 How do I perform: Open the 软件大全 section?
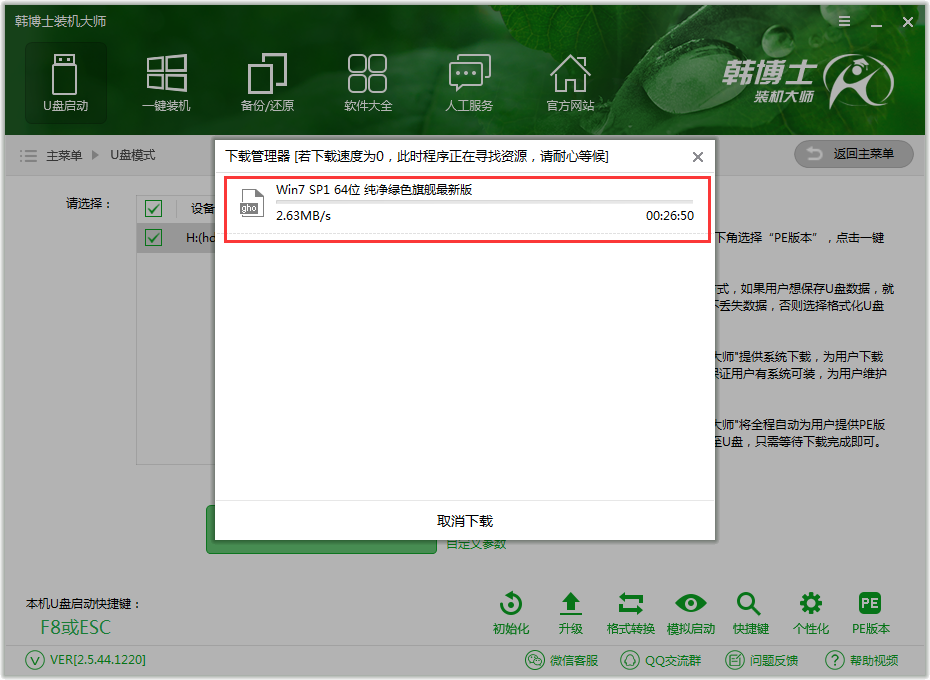368,83
